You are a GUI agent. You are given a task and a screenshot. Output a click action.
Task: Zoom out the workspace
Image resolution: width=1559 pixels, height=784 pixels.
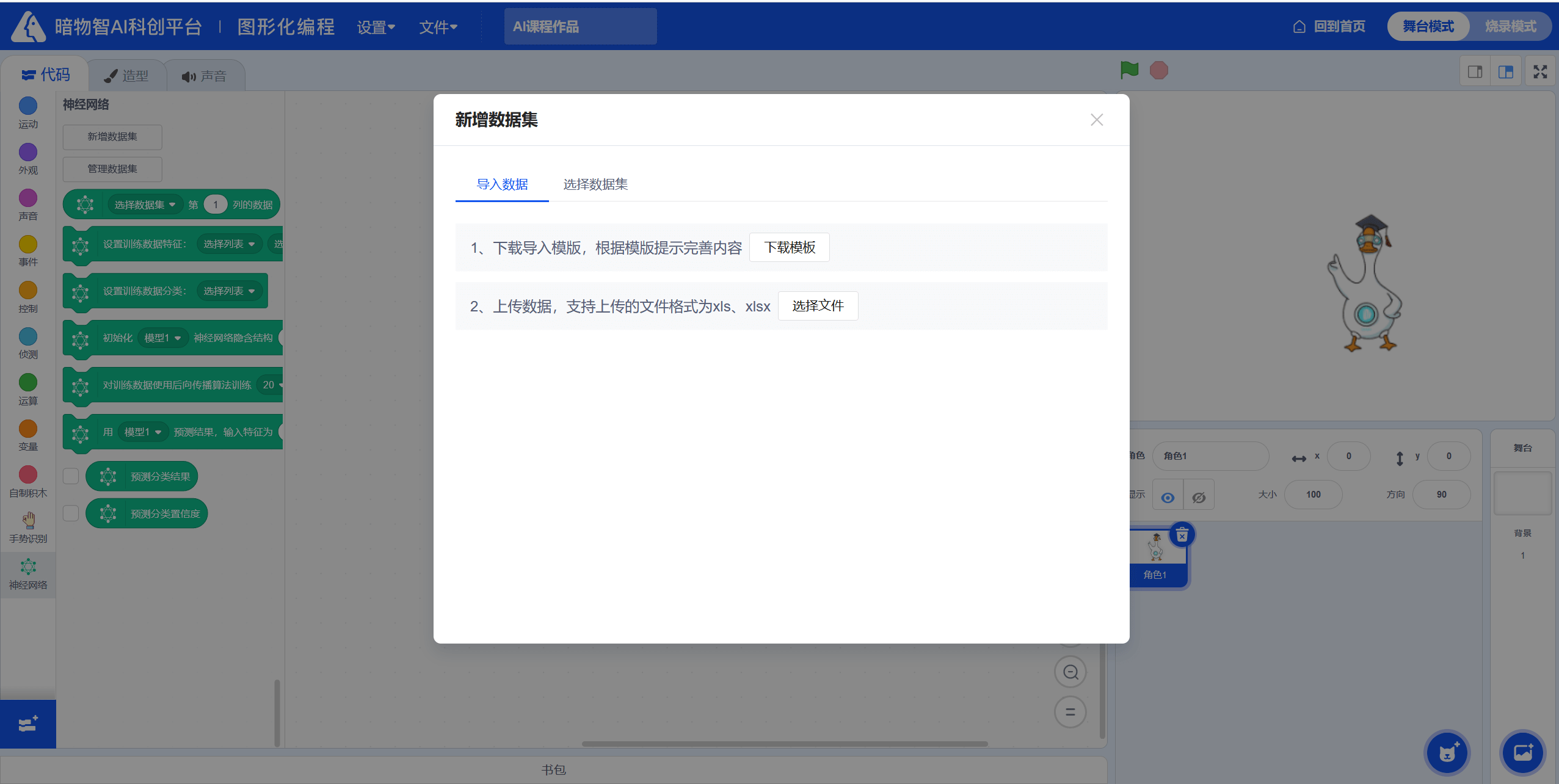(x=1070, y=672)
